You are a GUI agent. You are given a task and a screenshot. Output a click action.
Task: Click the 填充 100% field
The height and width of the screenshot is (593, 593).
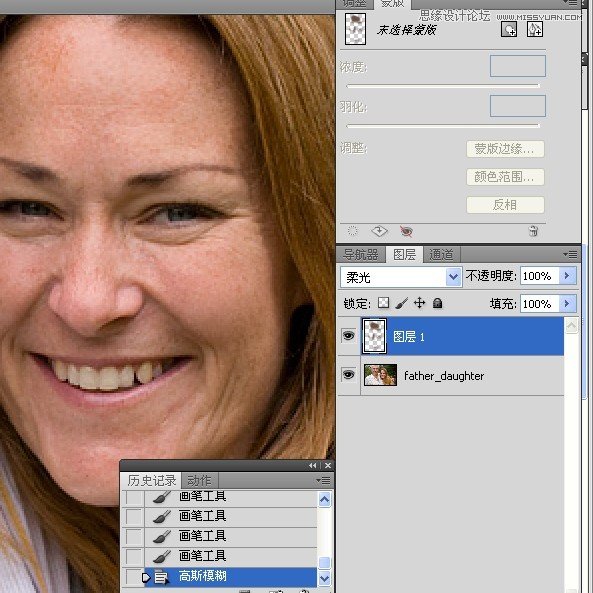pyautogui.click(x=540, y=304)
